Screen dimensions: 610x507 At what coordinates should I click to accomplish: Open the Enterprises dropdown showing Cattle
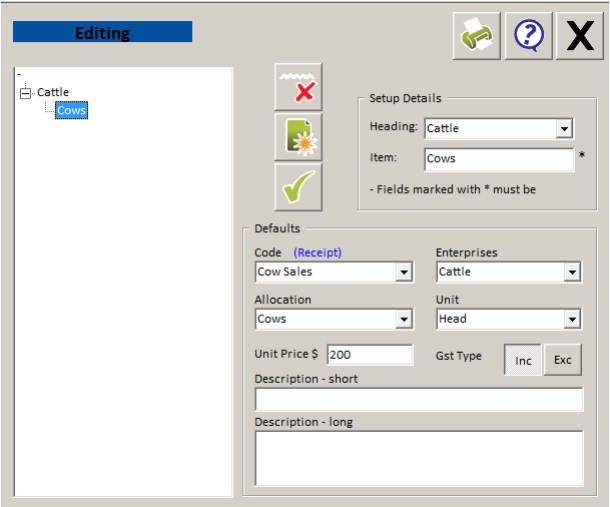tap(572, 272)
